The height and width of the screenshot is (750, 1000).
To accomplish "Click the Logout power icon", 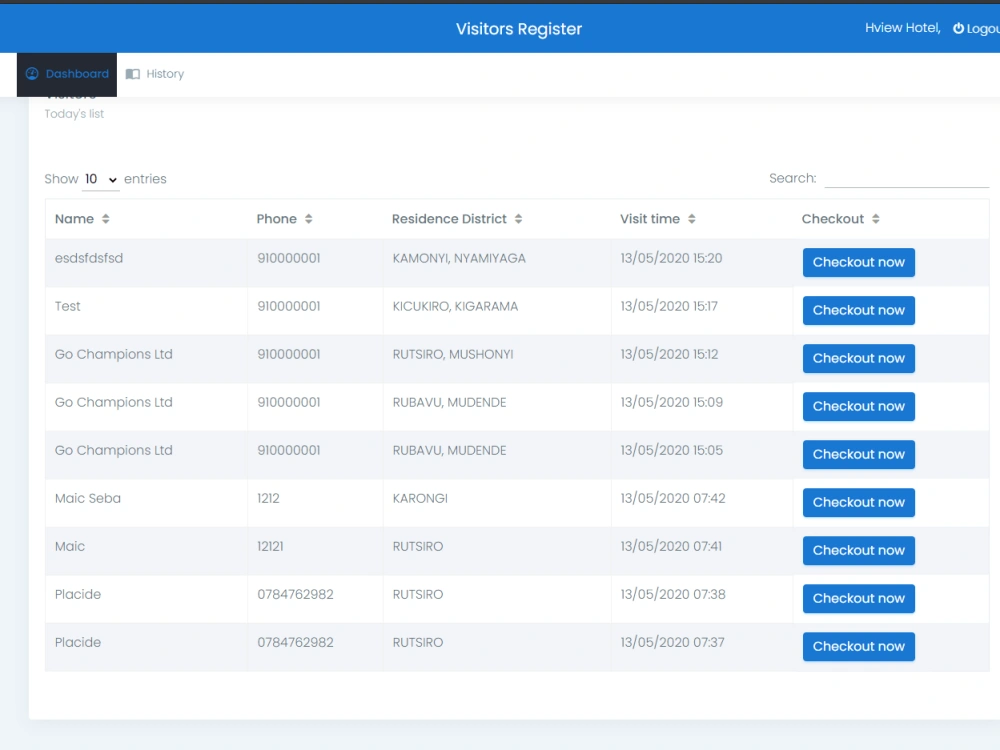I will pyautogui.click(x=958, y=29).
